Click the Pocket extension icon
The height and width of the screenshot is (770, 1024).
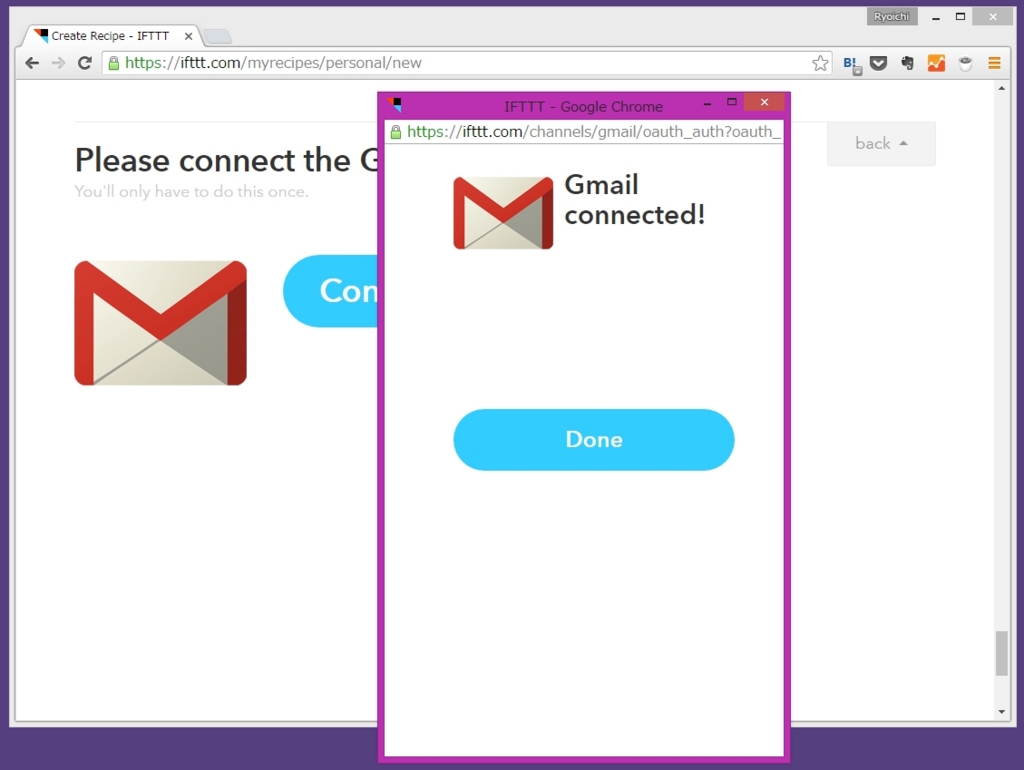coord(878,63)
